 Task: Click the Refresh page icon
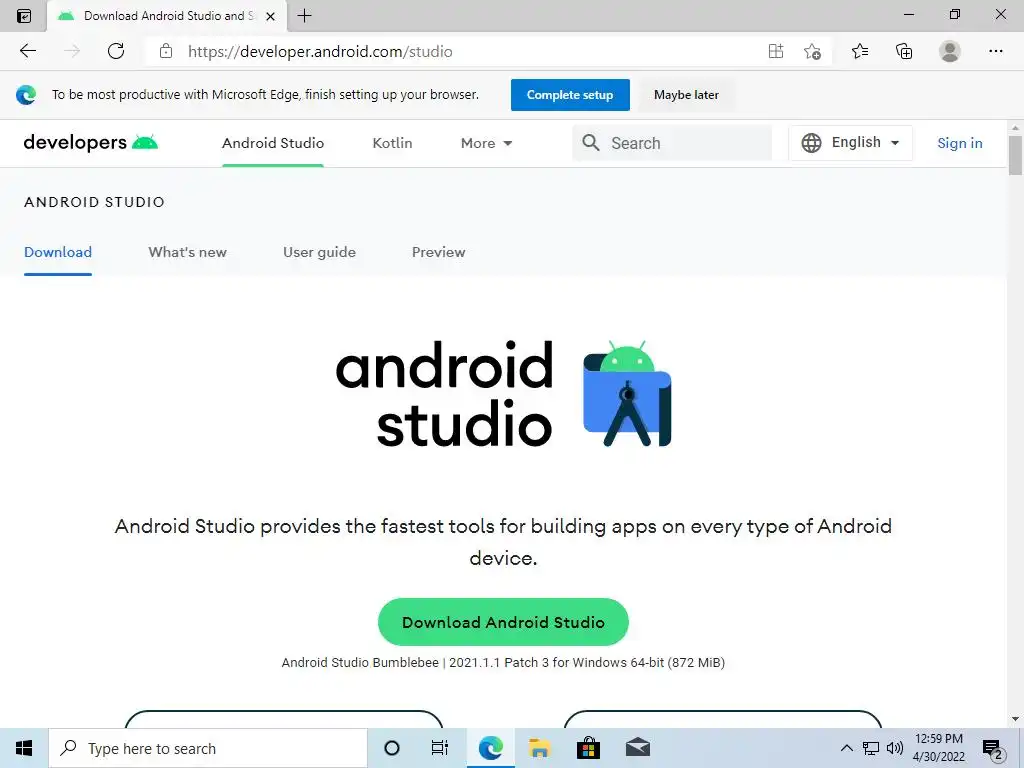(116, 51)
